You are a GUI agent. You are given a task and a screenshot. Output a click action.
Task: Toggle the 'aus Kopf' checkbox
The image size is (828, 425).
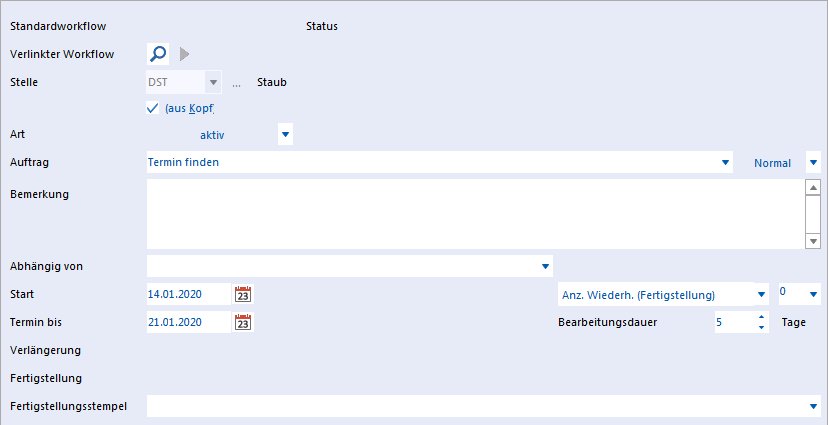click(x=153, y=109)
